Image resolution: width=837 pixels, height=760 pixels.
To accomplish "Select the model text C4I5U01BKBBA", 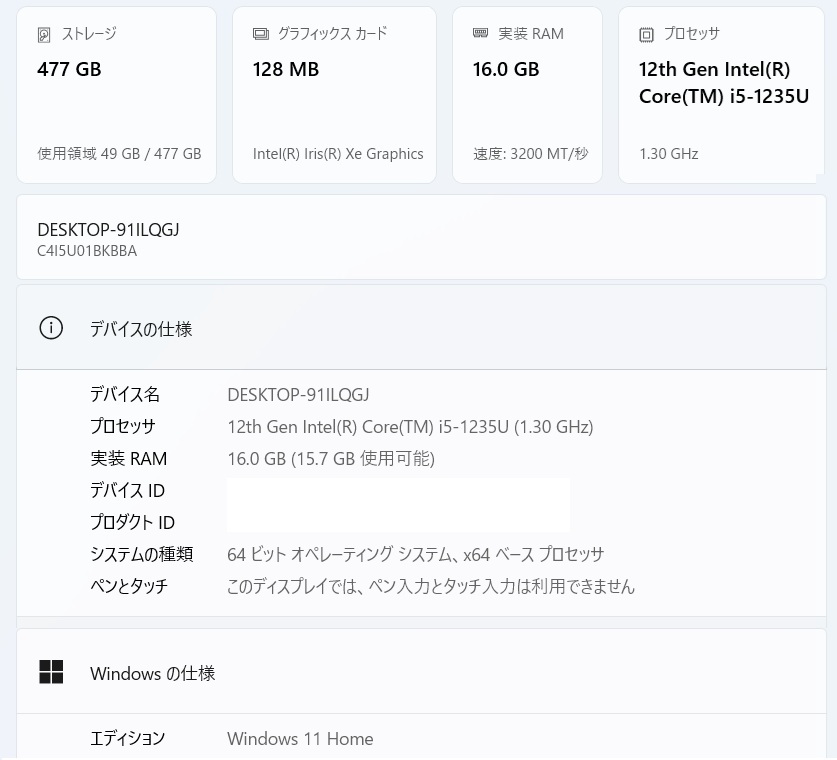I will tap(87, 251).
